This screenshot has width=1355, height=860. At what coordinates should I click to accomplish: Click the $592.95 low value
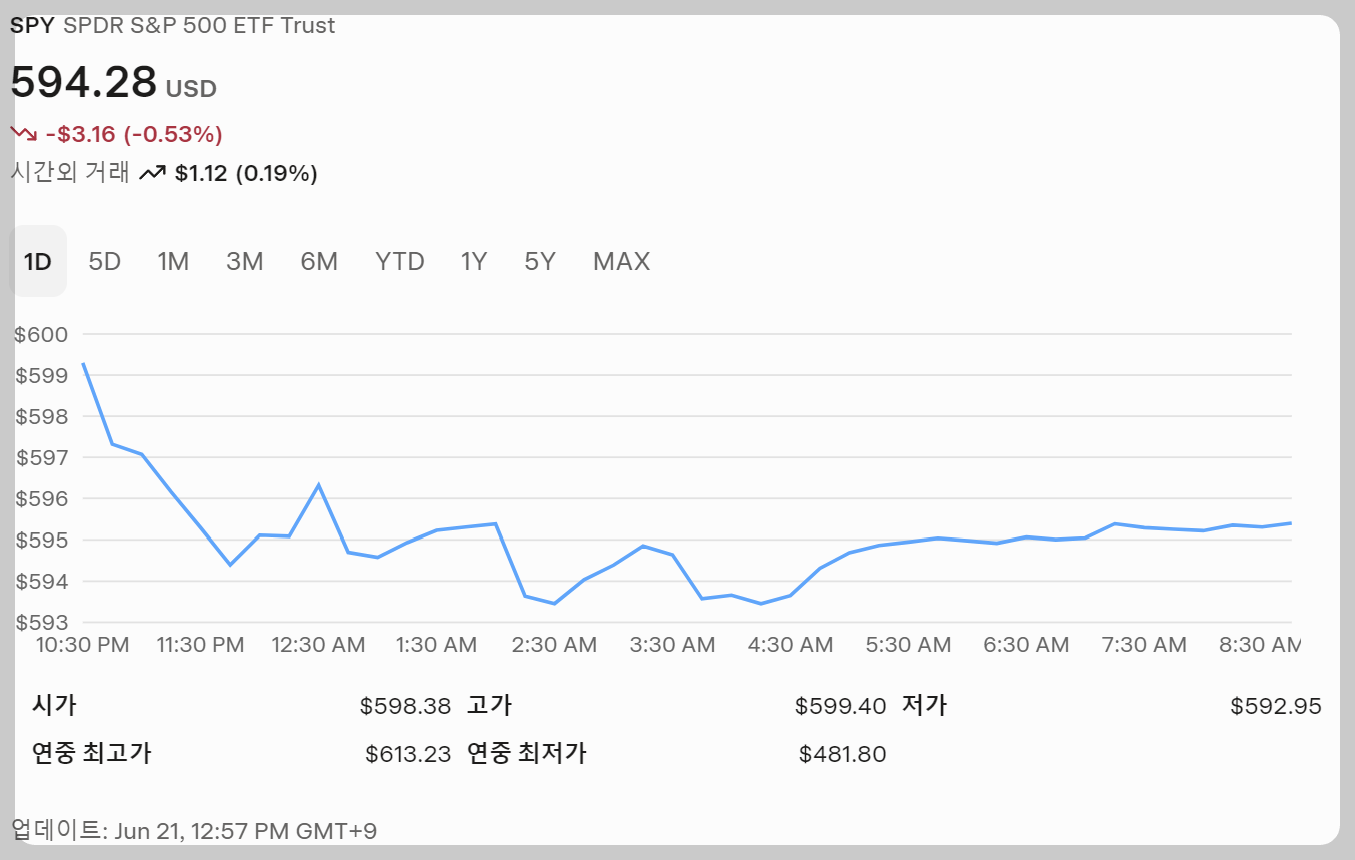(1276, 707)
